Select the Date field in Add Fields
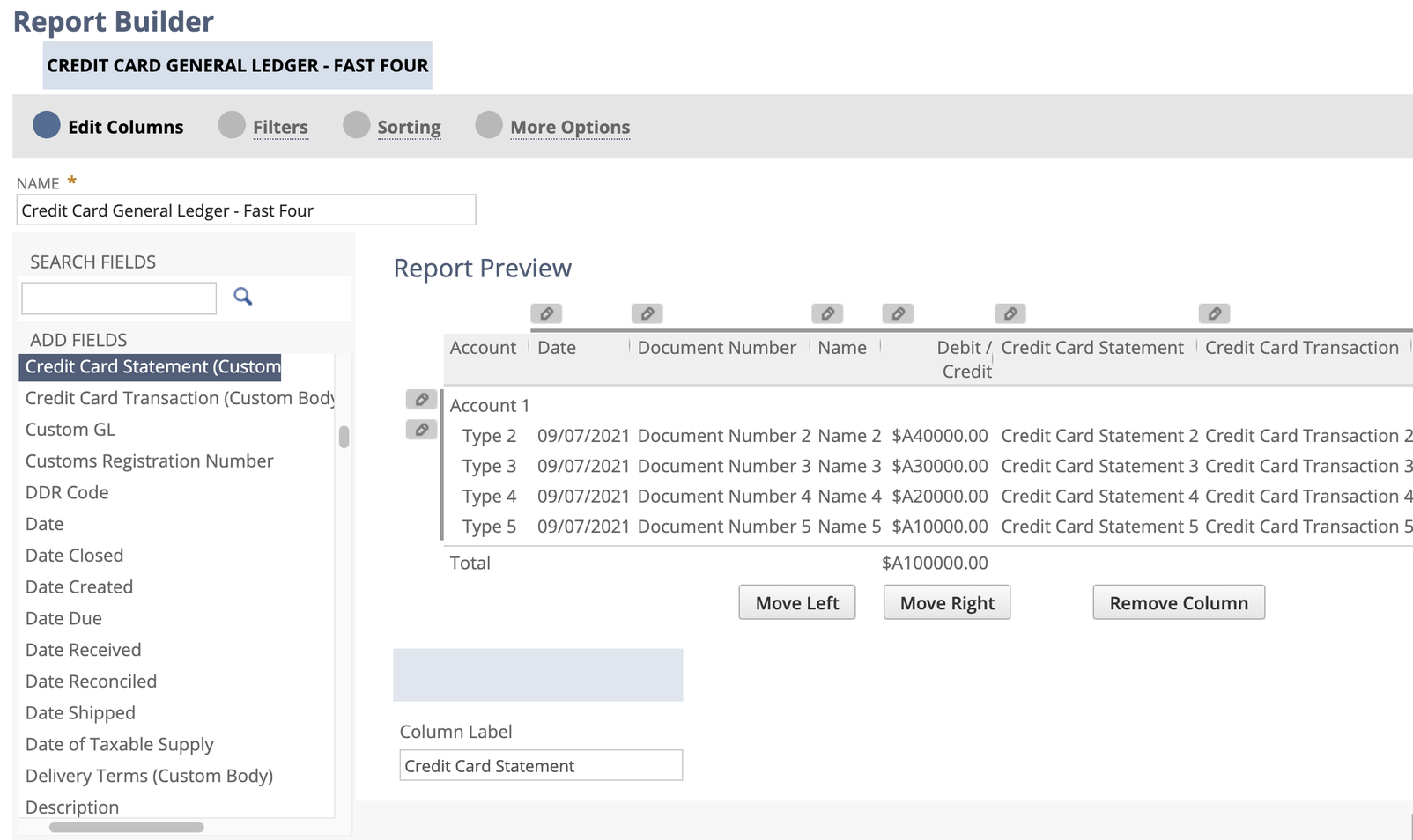The image size is (1413, 840). 45,524
